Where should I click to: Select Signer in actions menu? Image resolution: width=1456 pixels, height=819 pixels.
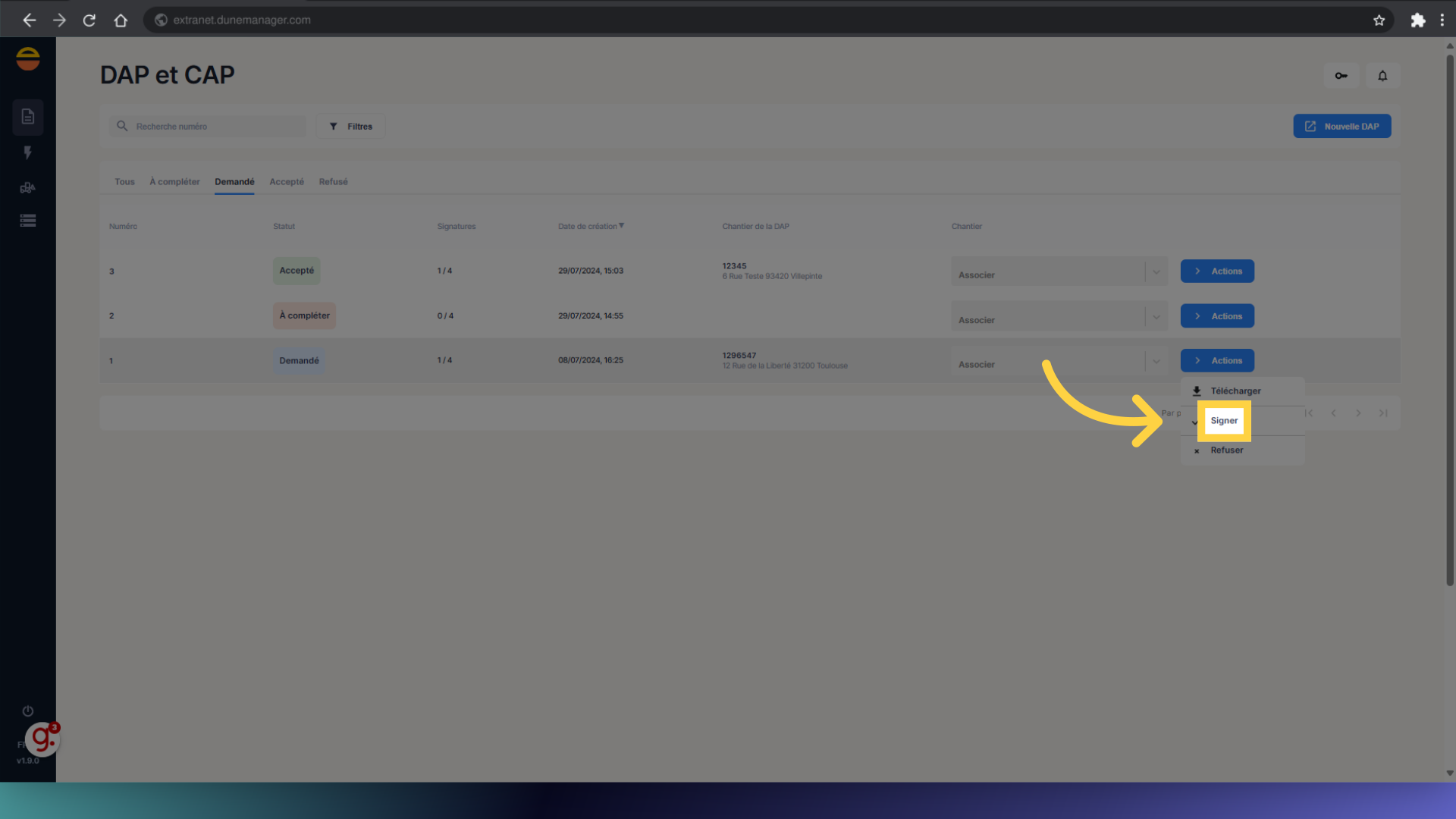click(1224, 421)
